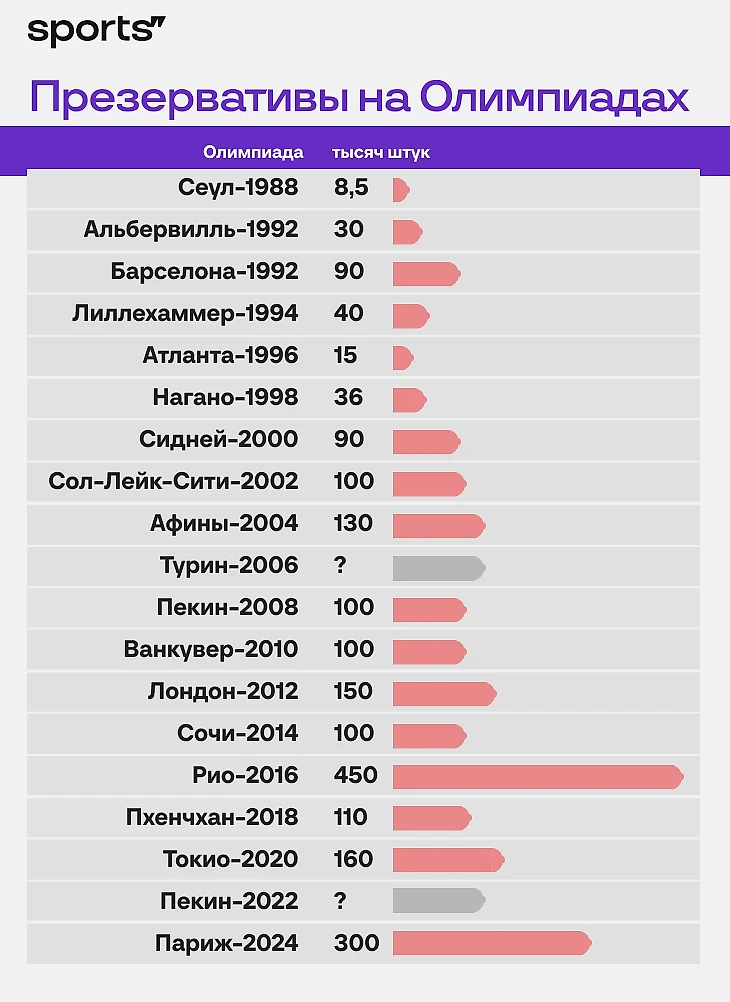Select the Атланта-1996 value 15

[x=345, y=355]
